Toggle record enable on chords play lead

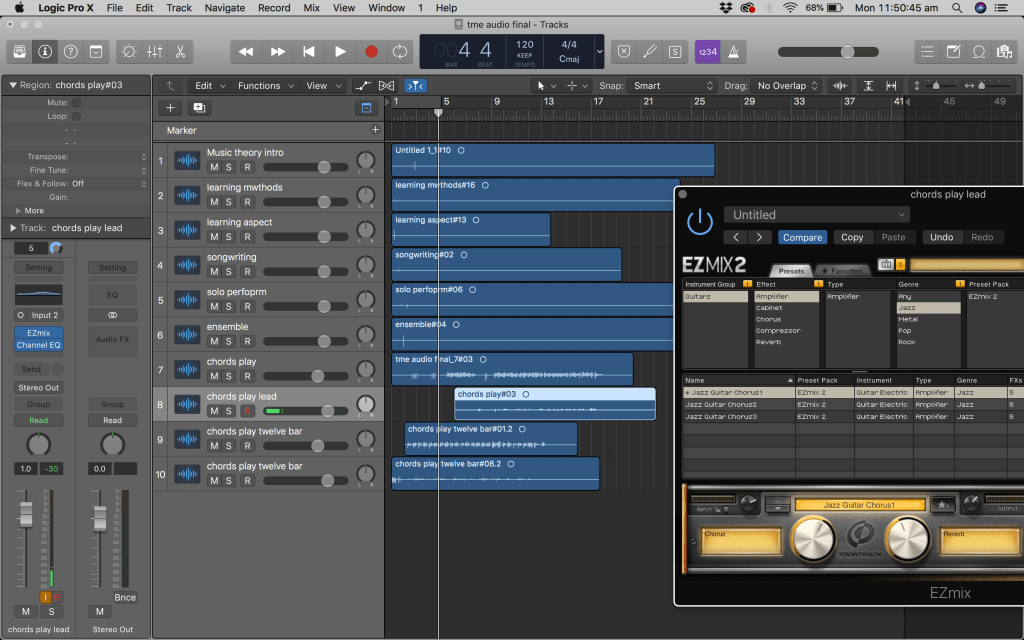click(x=246, y=411)
